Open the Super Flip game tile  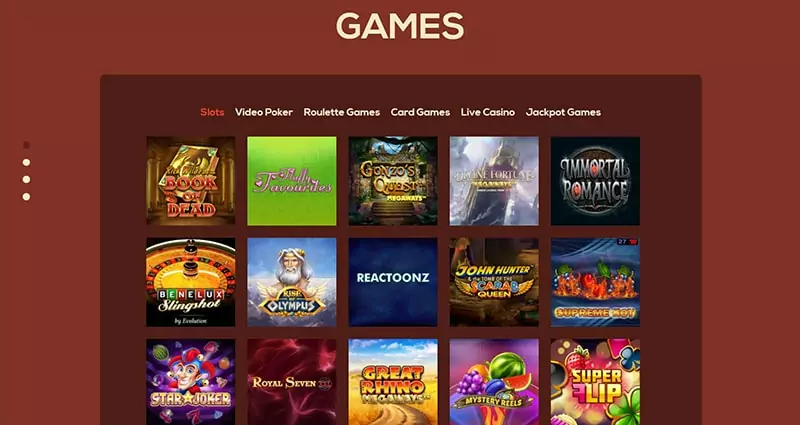595,382
